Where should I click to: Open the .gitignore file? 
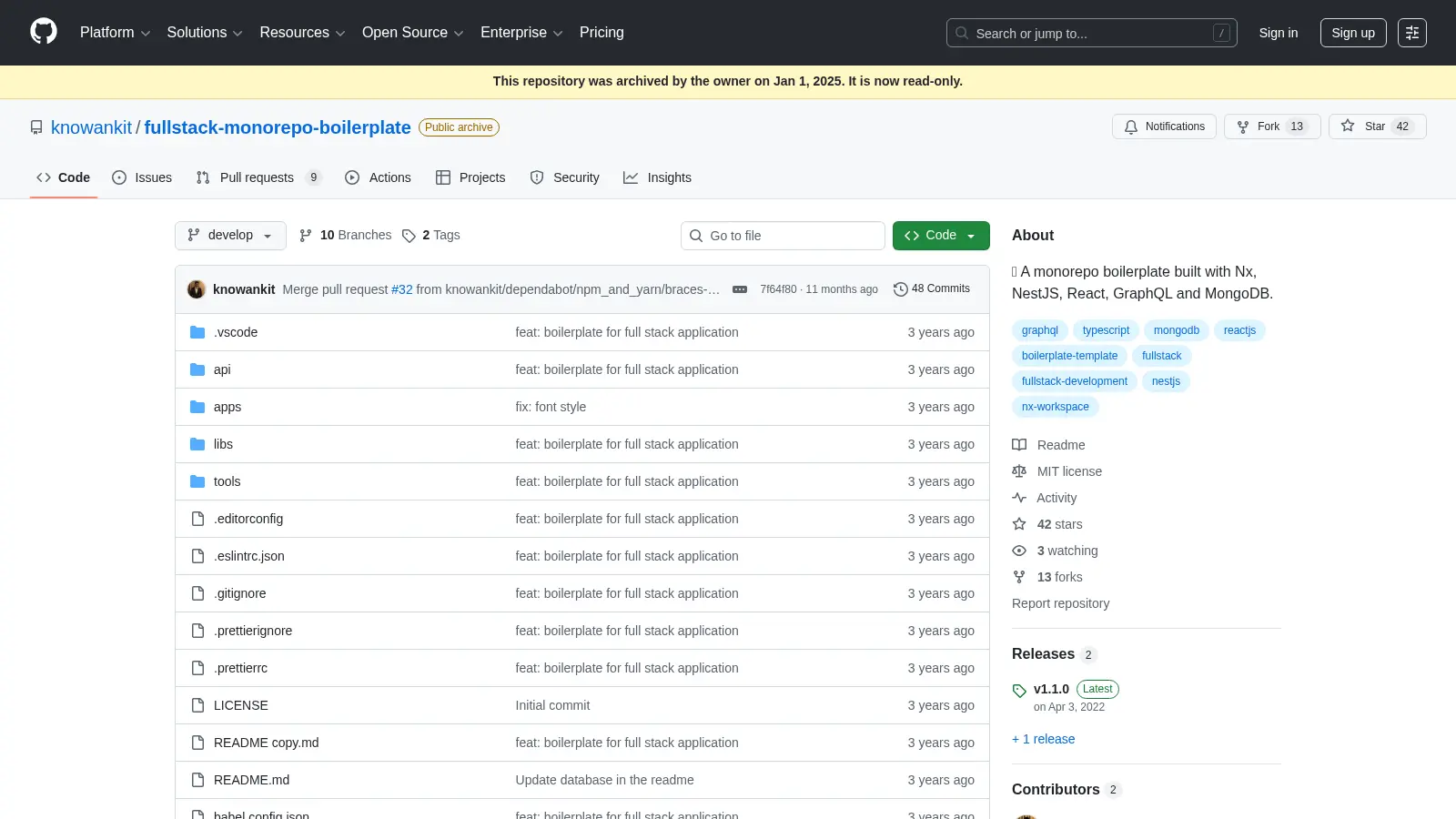click(x=240, y=593)
